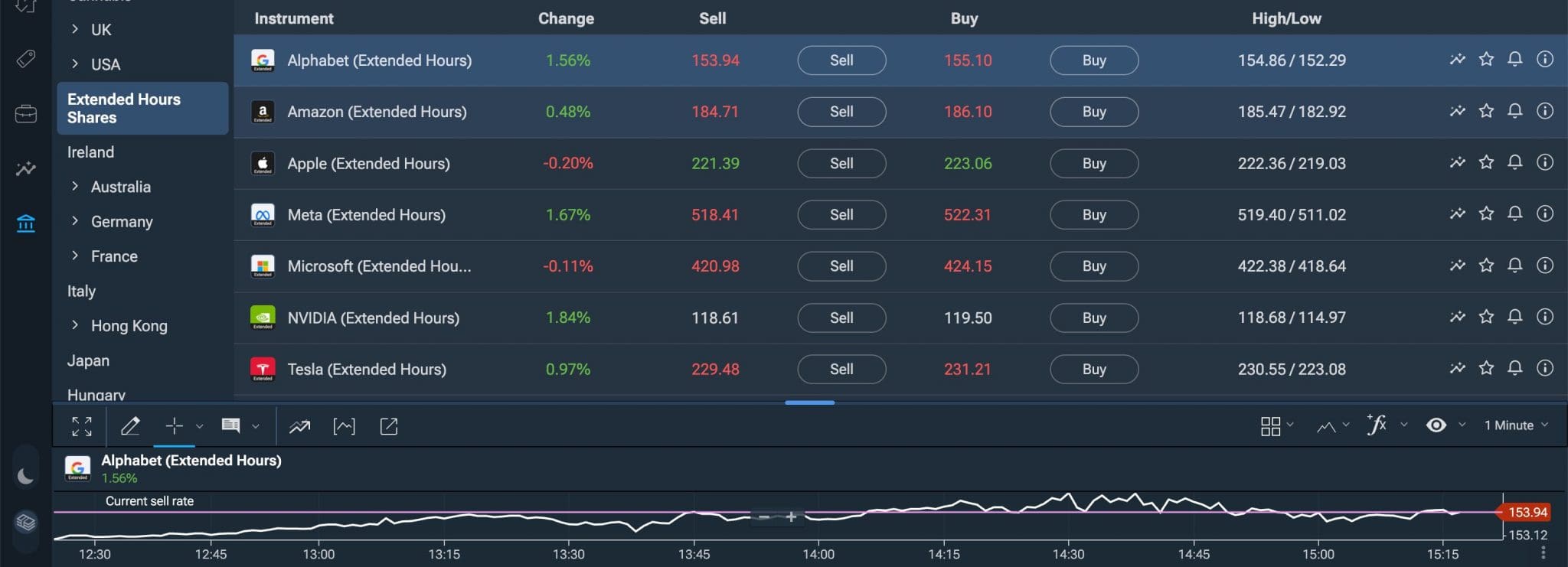The width and height of the screenshot is (1568, 567).
Task: Open chart icon in Meta row
Action: 1457,213
